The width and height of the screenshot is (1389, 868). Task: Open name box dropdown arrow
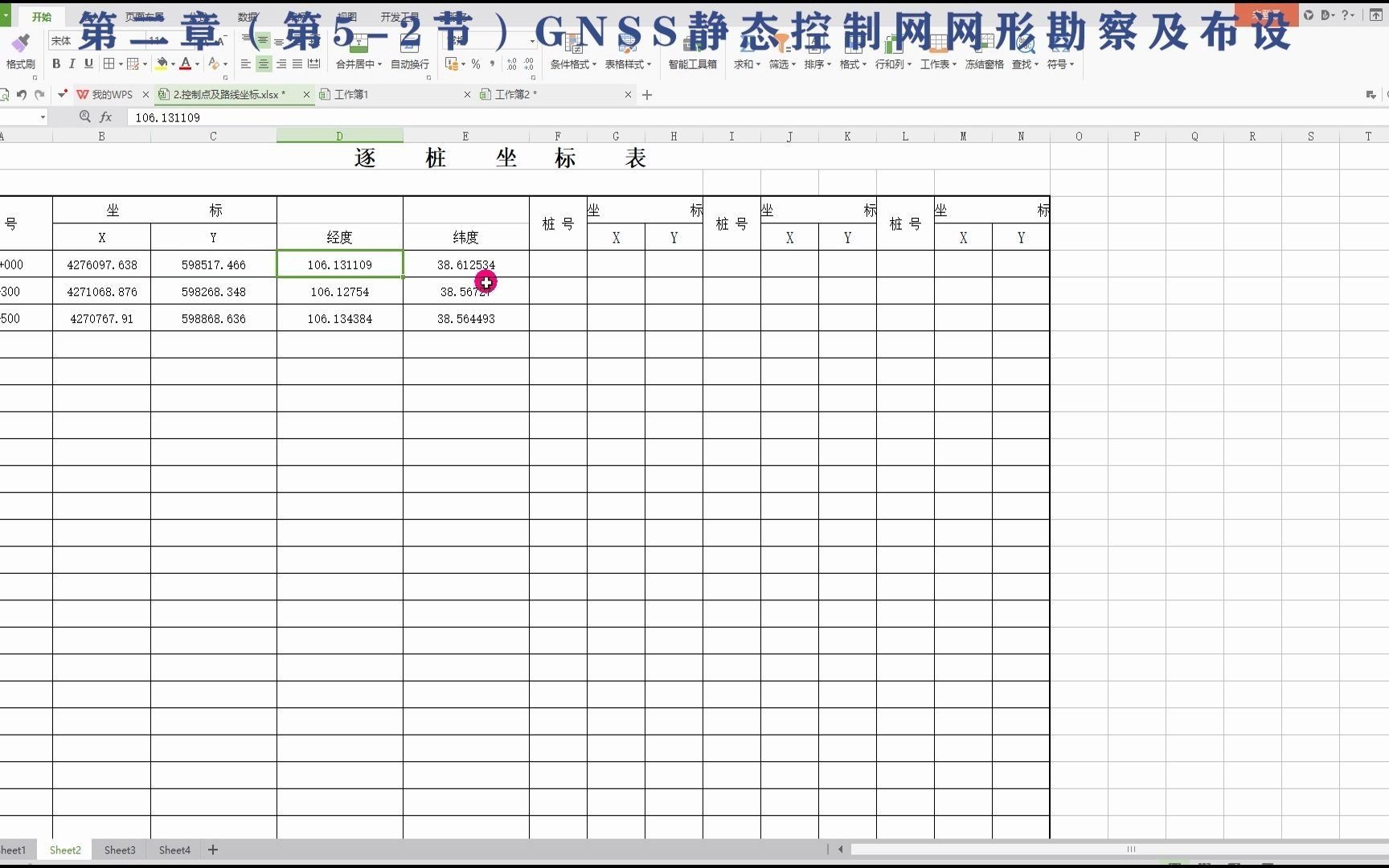click(x=43, y=117)
